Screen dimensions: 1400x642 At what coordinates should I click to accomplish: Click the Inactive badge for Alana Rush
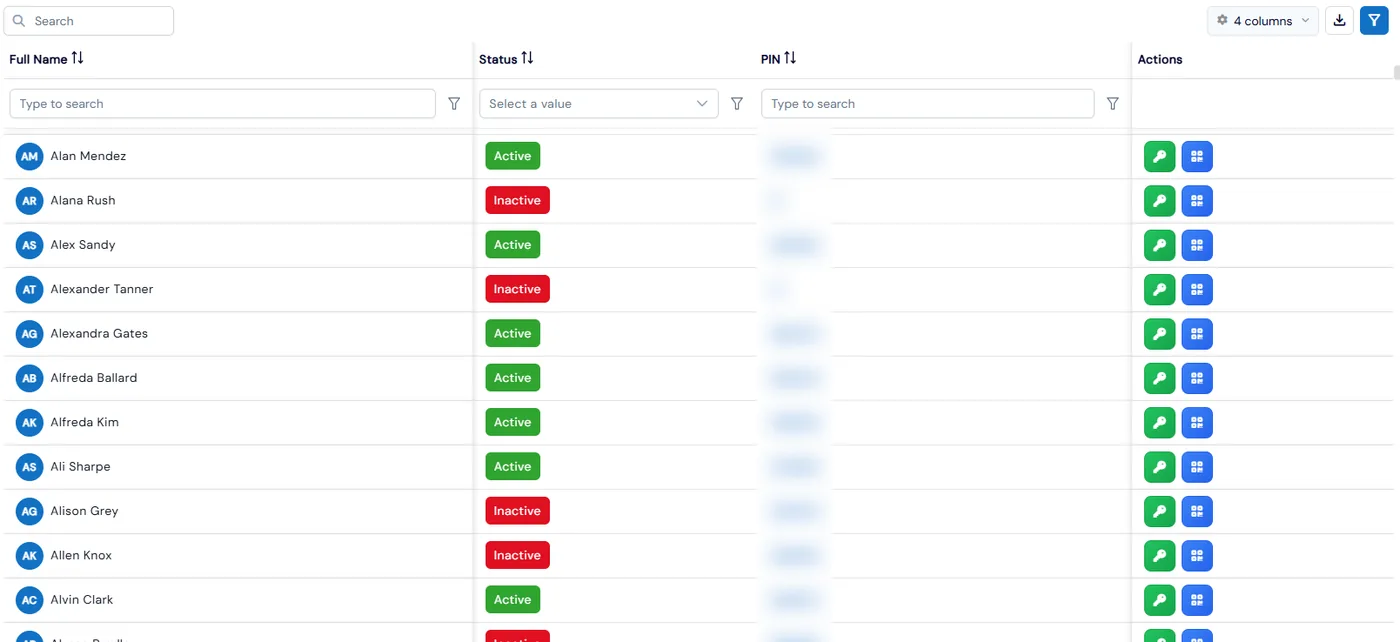coord(518,201)
